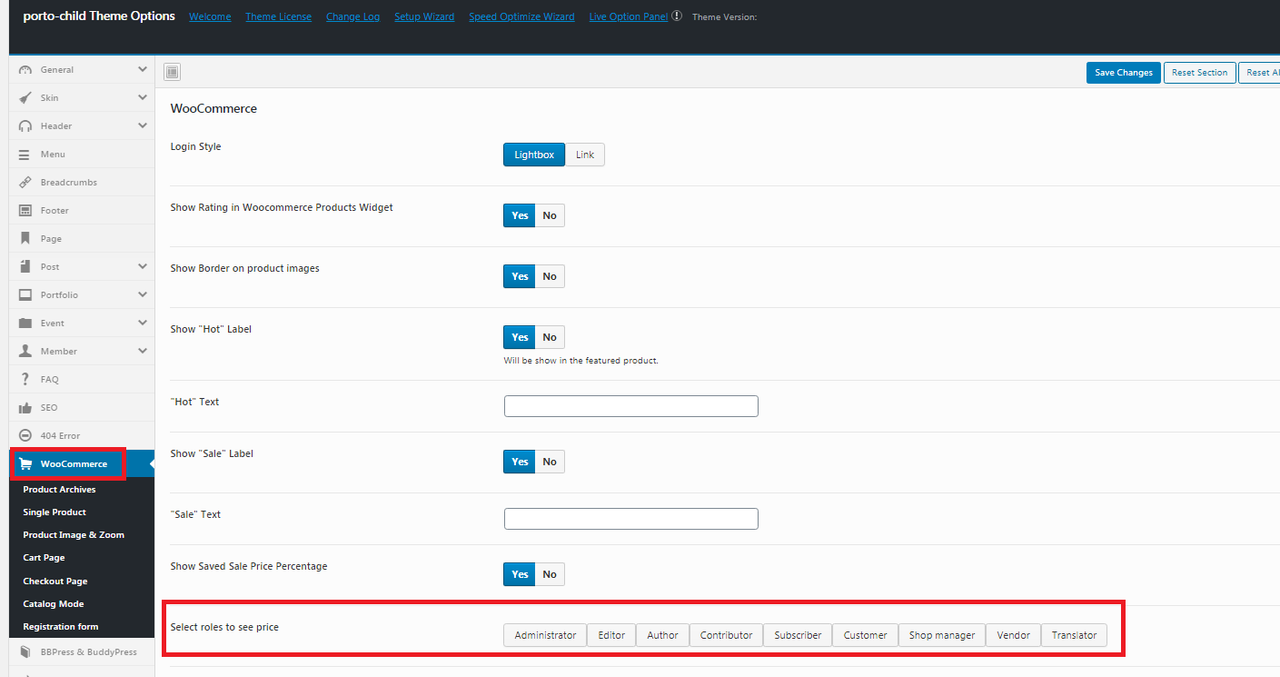Choose No for Show "Hot" Label
This screenshot has height=677, width=1280.
(x=550, y=337)
